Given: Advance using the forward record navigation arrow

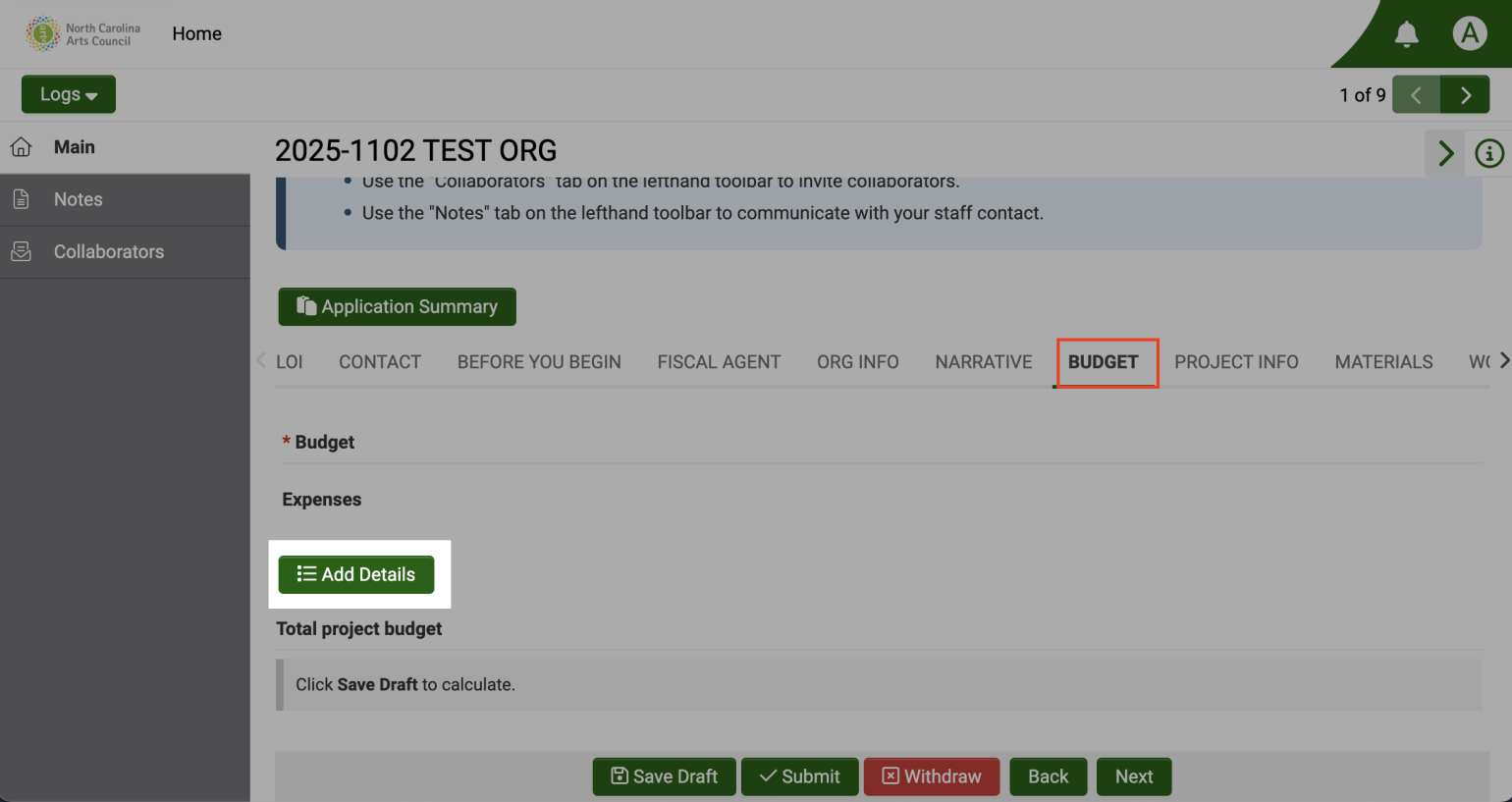Looking at the screenshot, I should click(x=1465, y=94).
